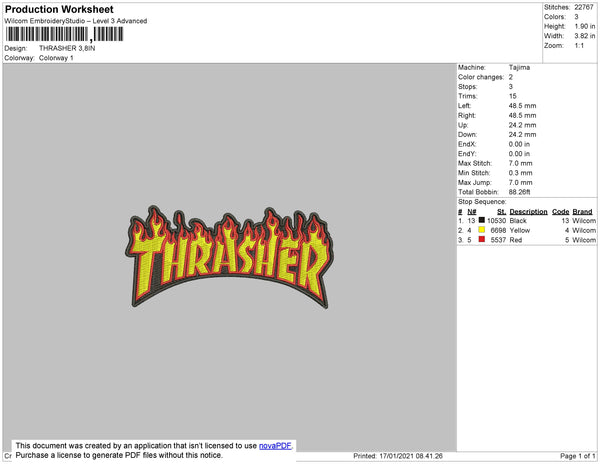The width and height of the screenshot is (600, 464).
Task: Select the 'Colorway 1' value
Action: (56, 58)
